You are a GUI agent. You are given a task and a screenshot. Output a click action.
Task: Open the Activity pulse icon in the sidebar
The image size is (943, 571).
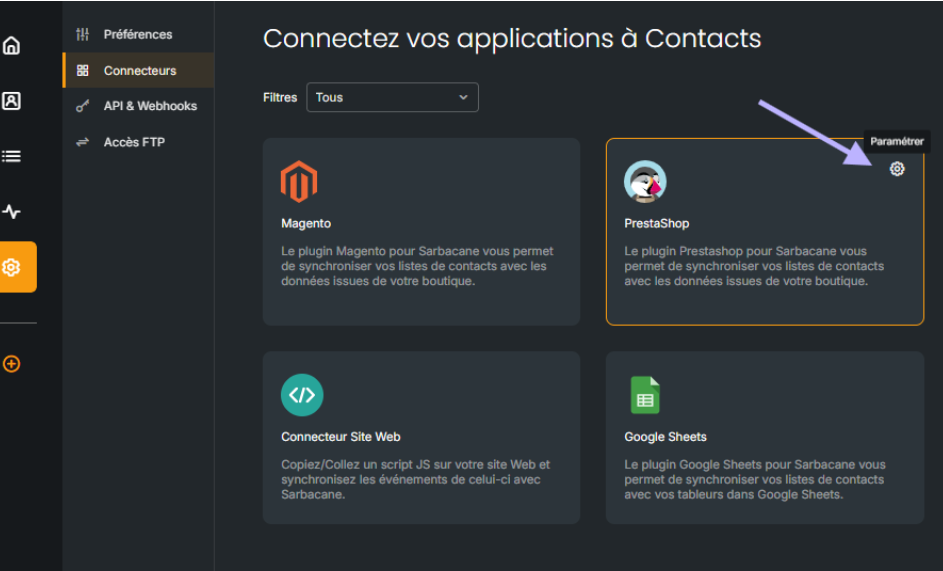coord(11,211)
